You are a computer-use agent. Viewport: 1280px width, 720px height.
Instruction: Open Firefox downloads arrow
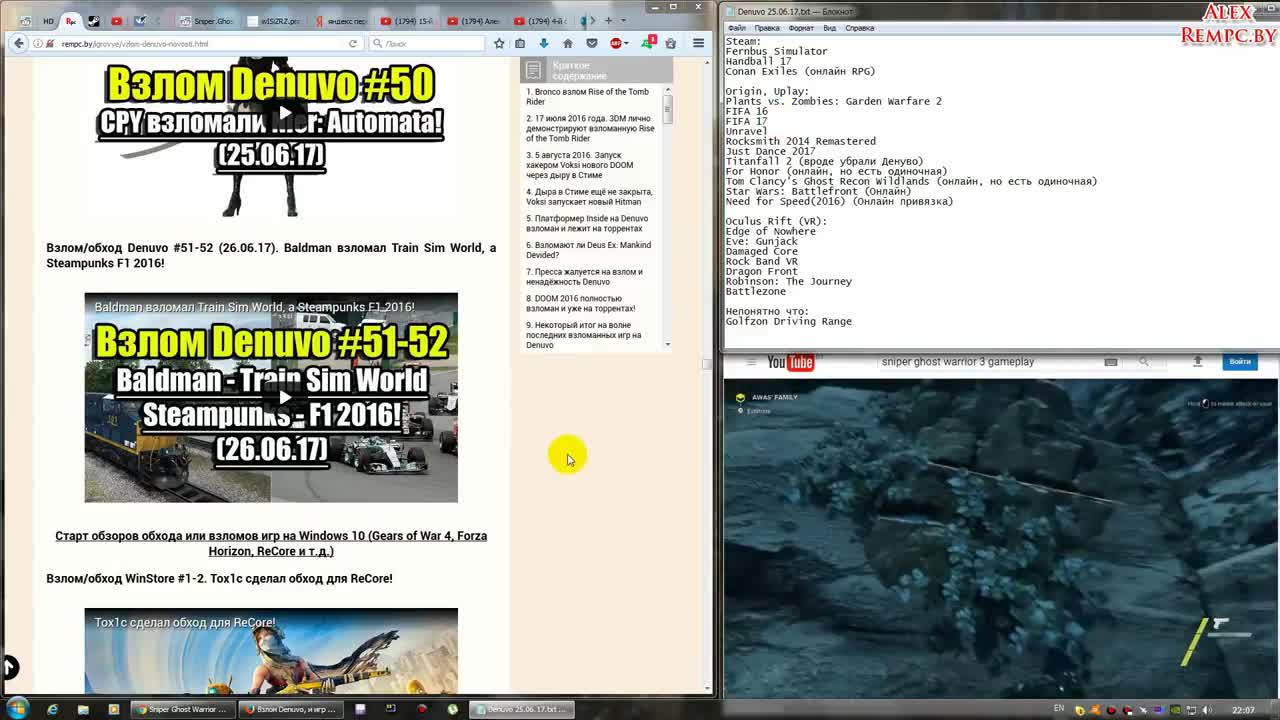[543, 43]
